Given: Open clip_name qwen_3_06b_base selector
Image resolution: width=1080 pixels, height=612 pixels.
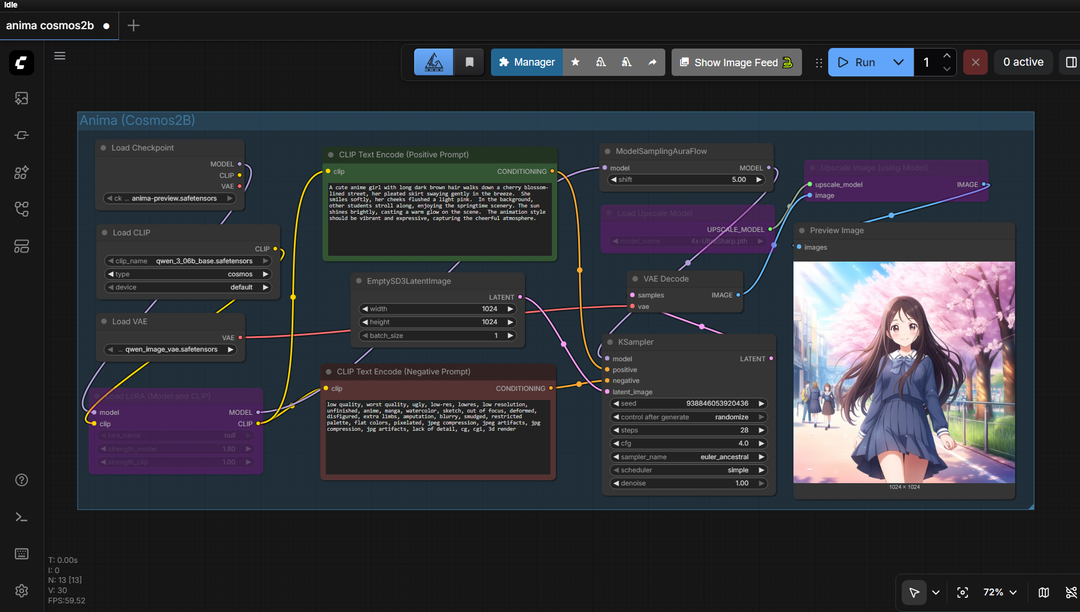Looking at the screenshot, I should tap(188, 261).
